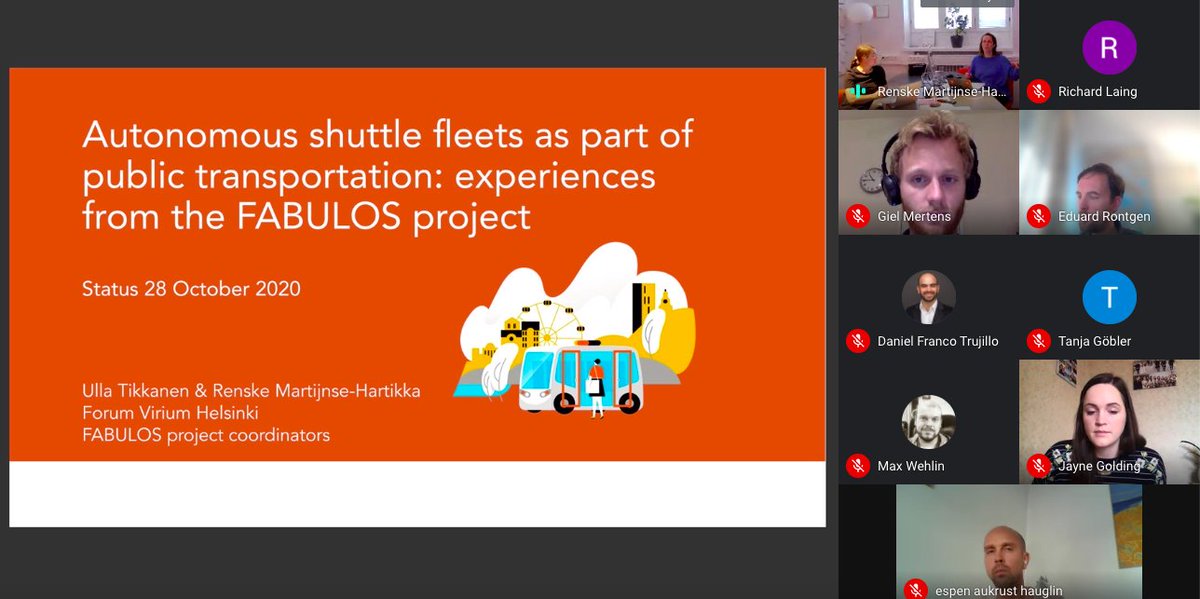Click Renske Martijnse-Hartikka's active speaker audio indicator
Screen dimensions: 1200x599
tap(857, 91)
